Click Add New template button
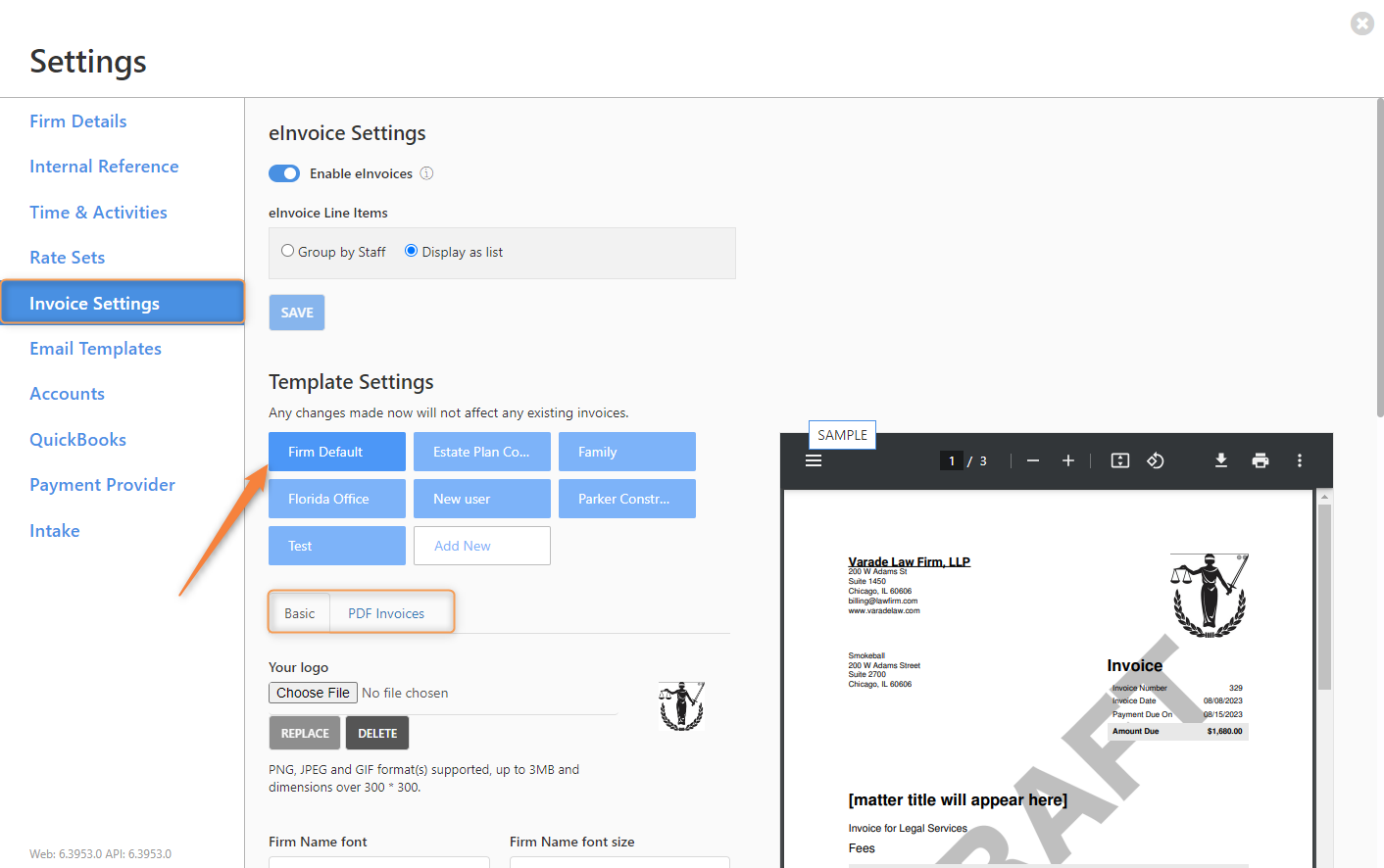This screenshot has width=1384, height=868. [482, 546]
